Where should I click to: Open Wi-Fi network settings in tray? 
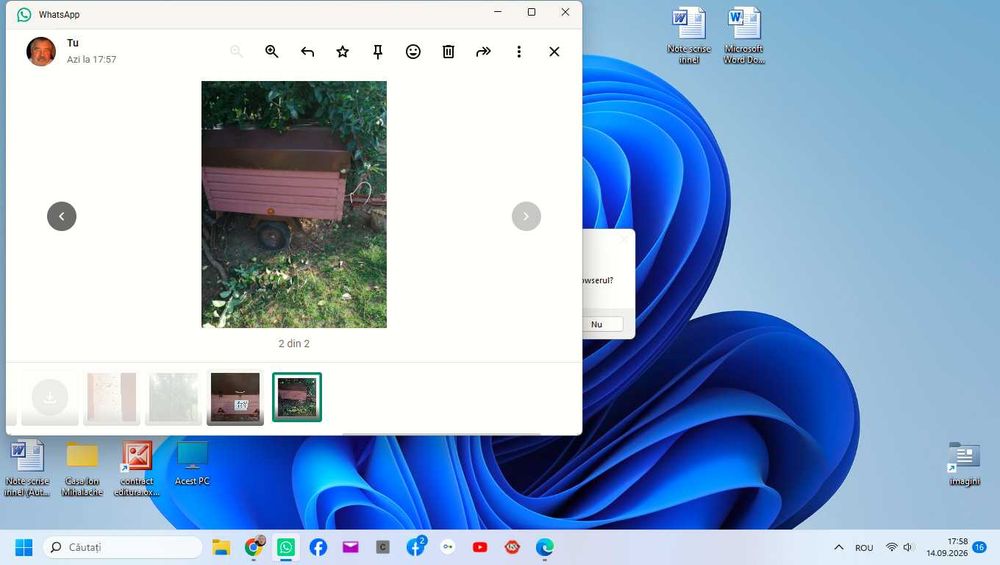click(x=892, y=547)
